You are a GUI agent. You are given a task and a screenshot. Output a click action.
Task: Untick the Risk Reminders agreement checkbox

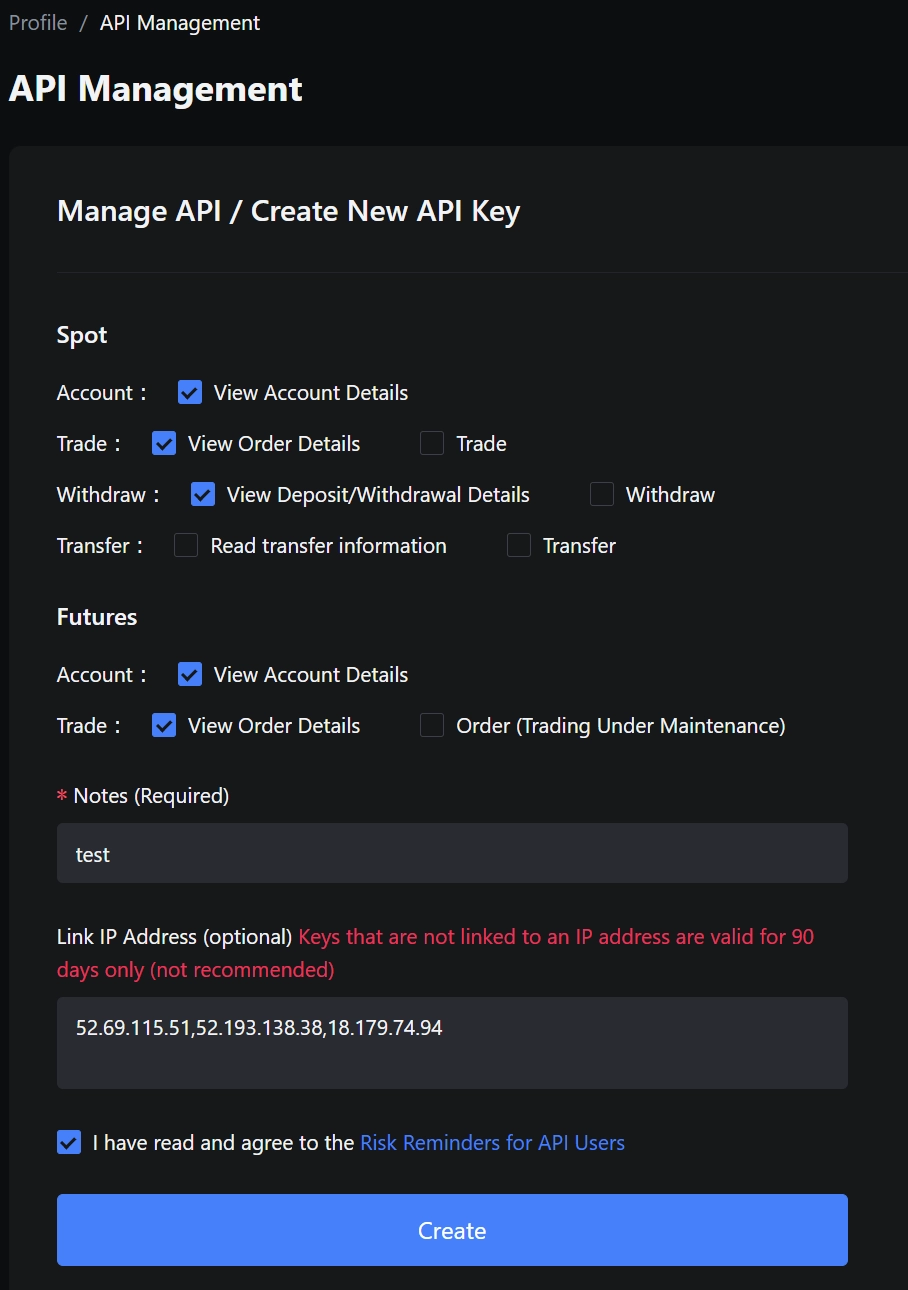pyautogui.click(x=69, y=1143)
